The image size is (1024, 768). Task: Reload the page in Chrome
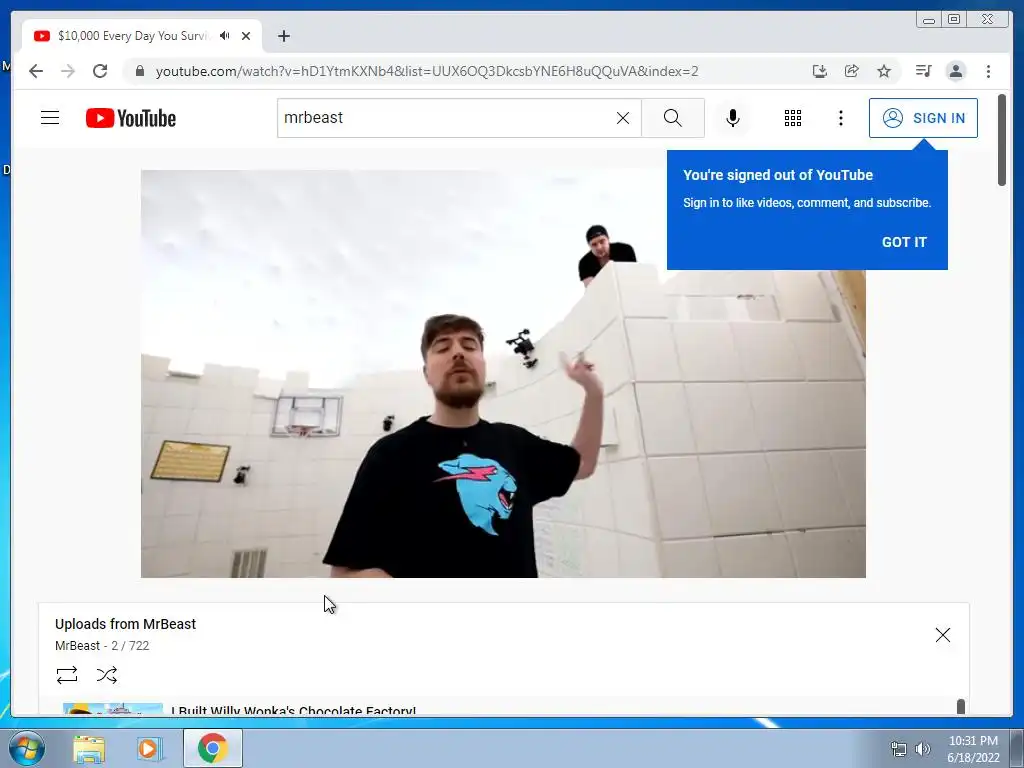100,71
